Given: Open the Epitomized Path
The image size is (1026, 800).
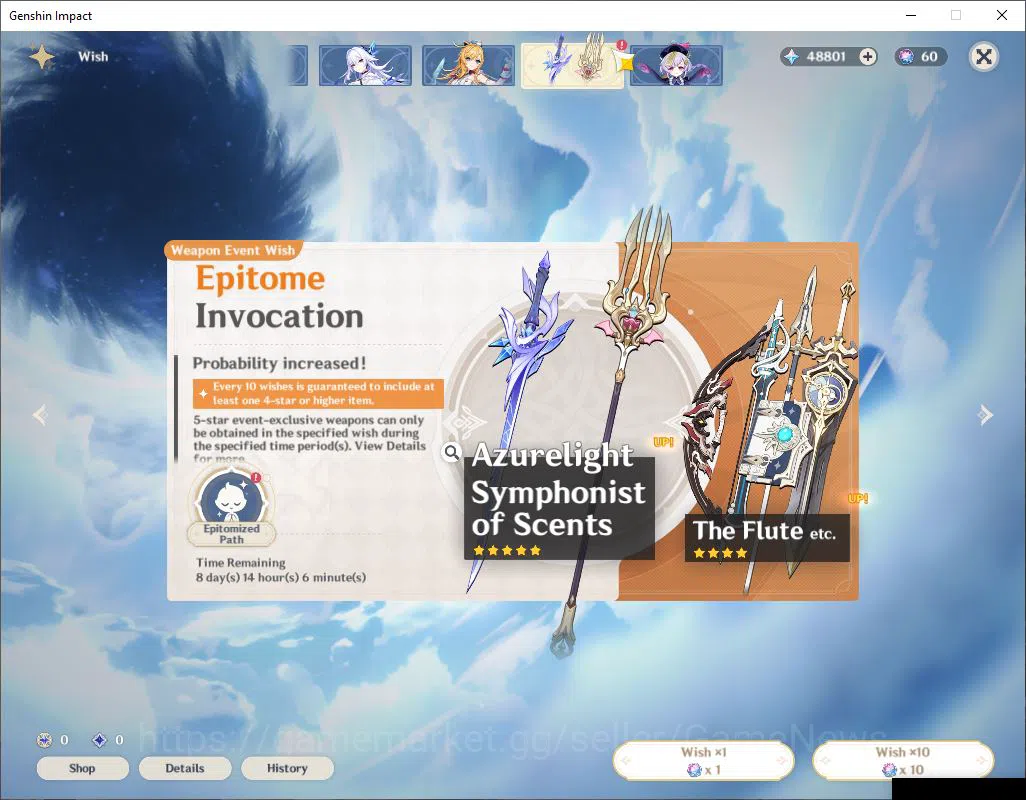Looking at the screenshot, I should pyautogui.click(x=231, y=506).
